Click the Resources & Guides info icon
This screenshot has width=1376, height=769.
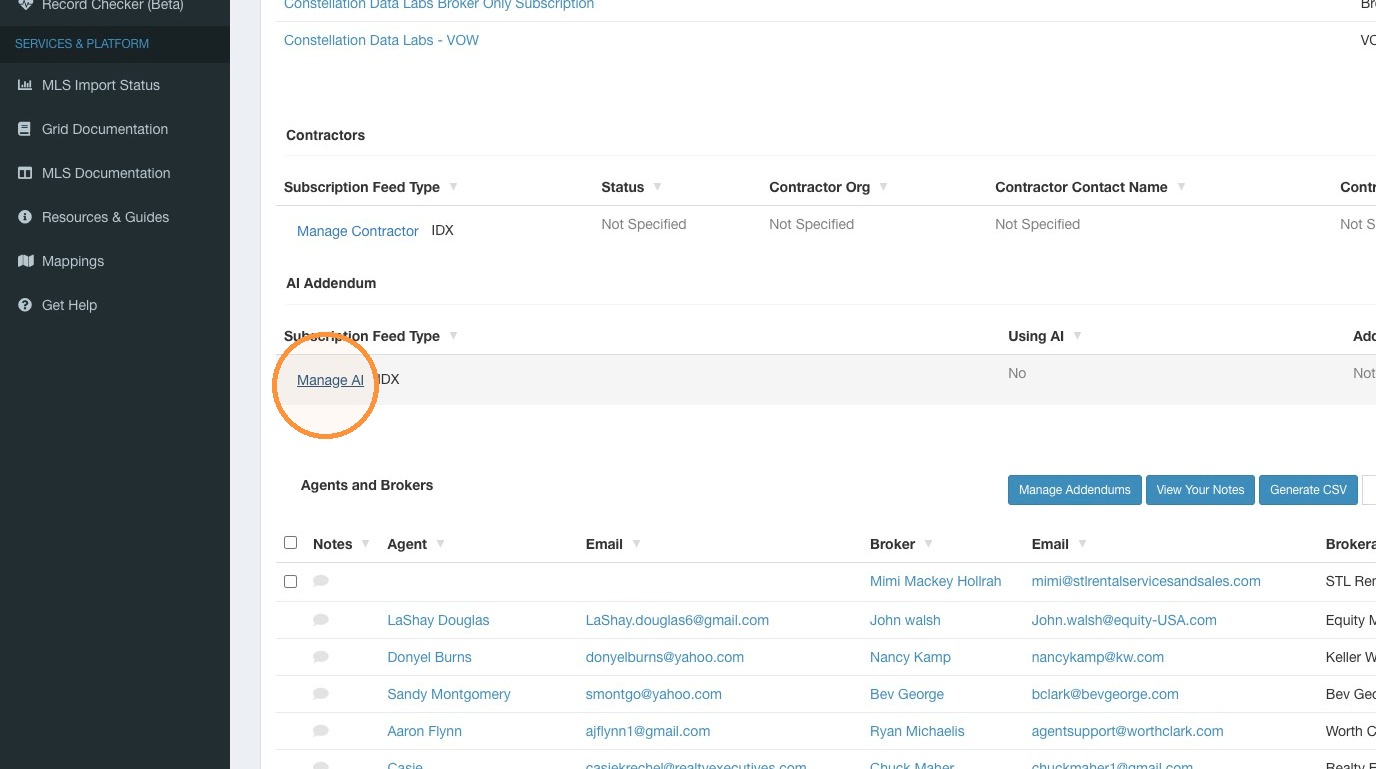pos(25,217)
